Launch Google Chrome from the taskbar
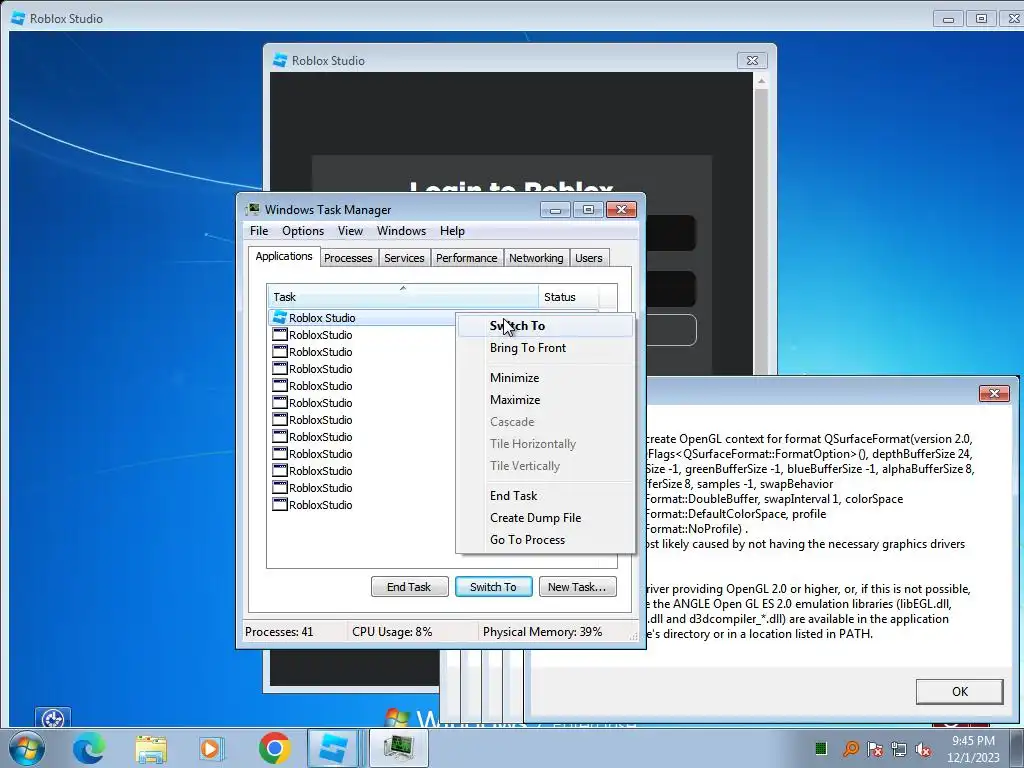This screenshot has height=768, width=1024. point(274,748)
